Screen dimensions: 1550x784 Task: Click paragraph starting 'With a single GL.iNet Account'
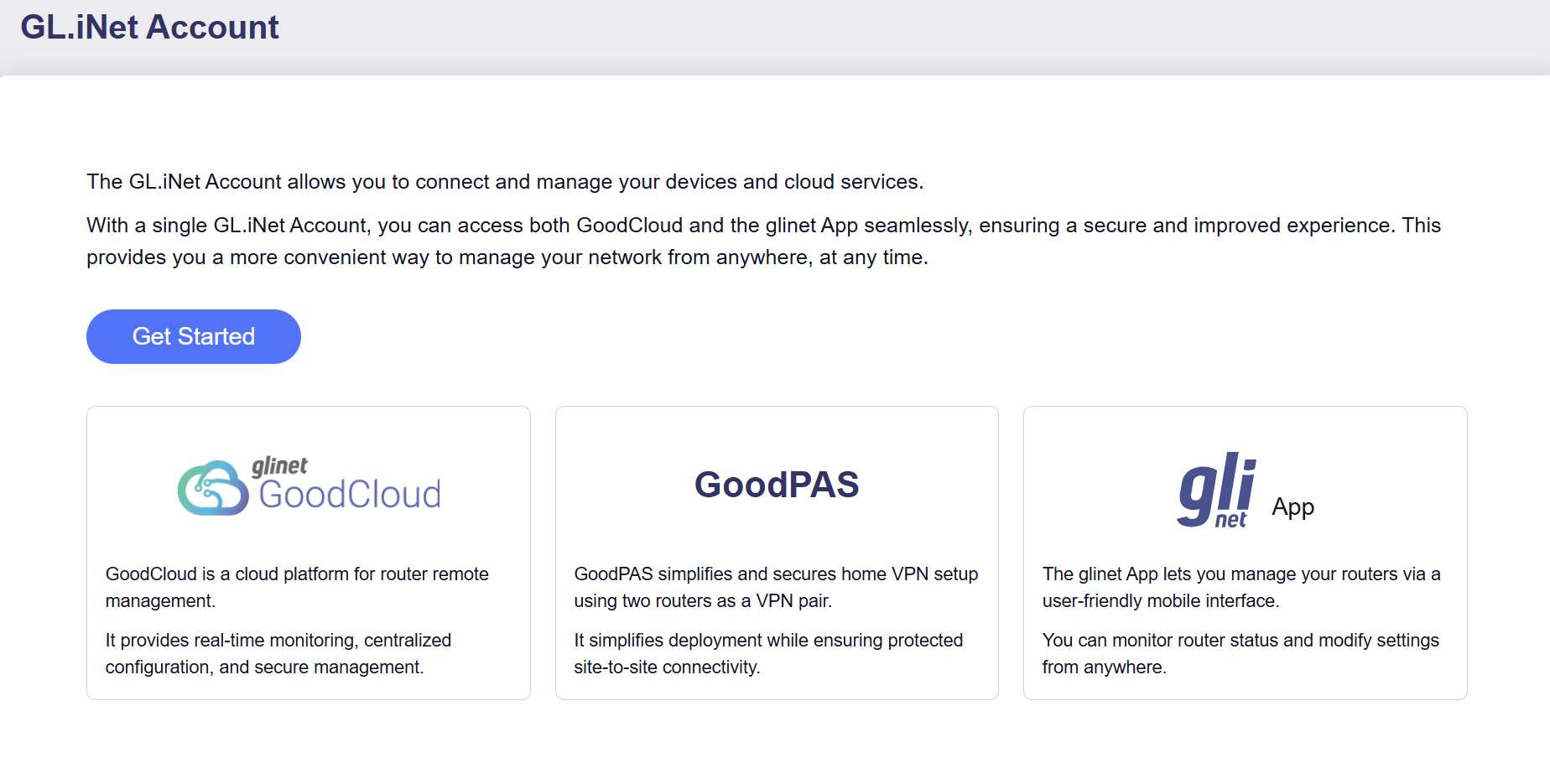(764, 241)
